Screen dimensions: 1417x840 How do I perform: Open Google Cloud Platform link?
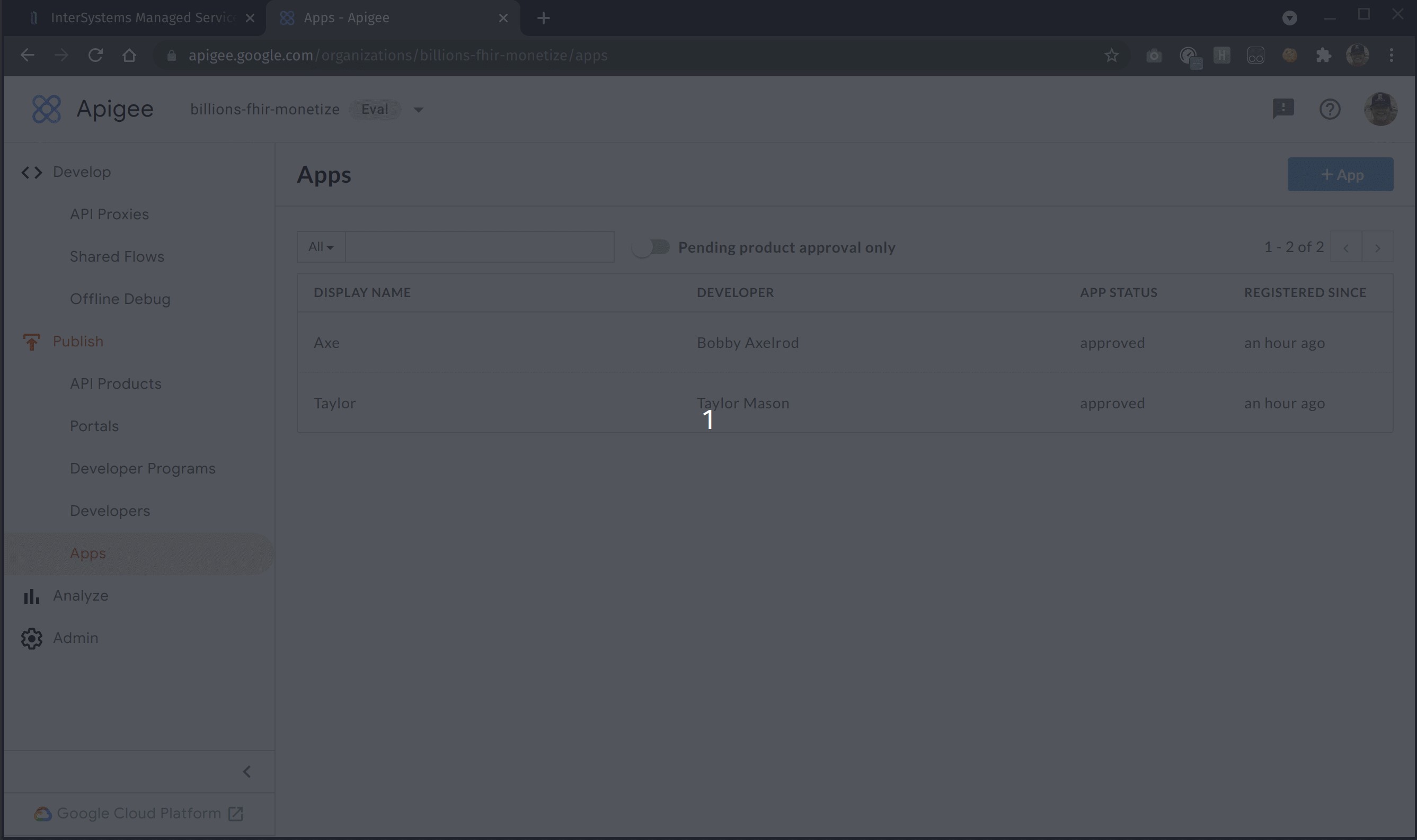139,814
